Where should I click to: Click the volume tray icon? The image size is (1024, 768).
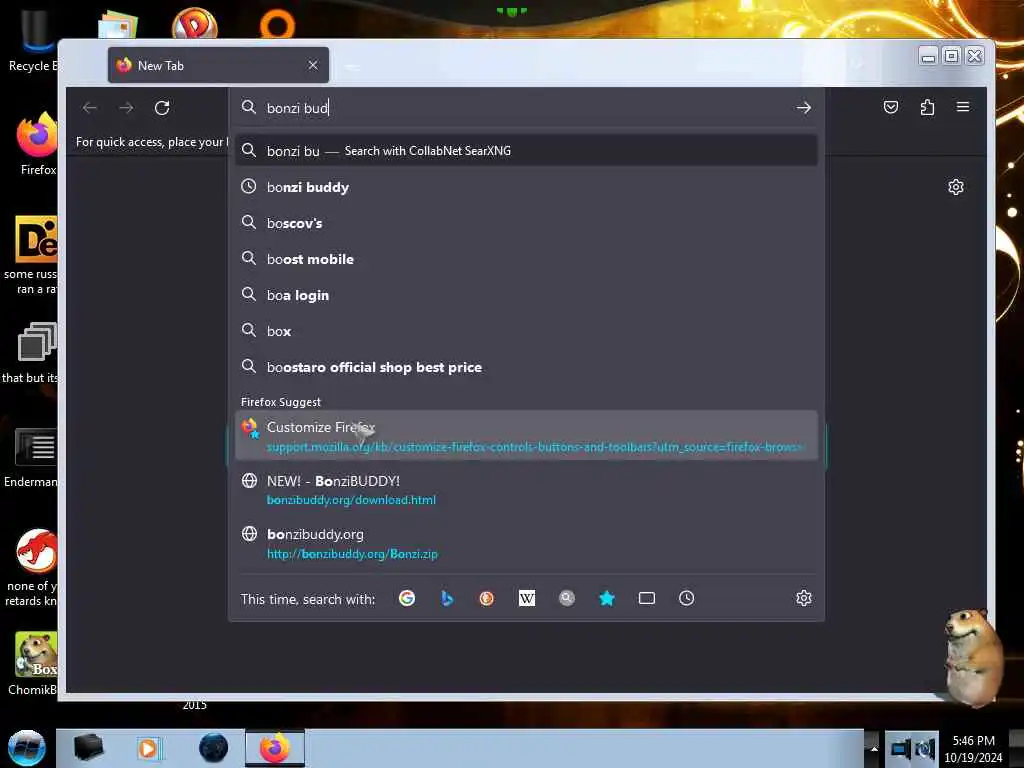click(x=925, y=748)
